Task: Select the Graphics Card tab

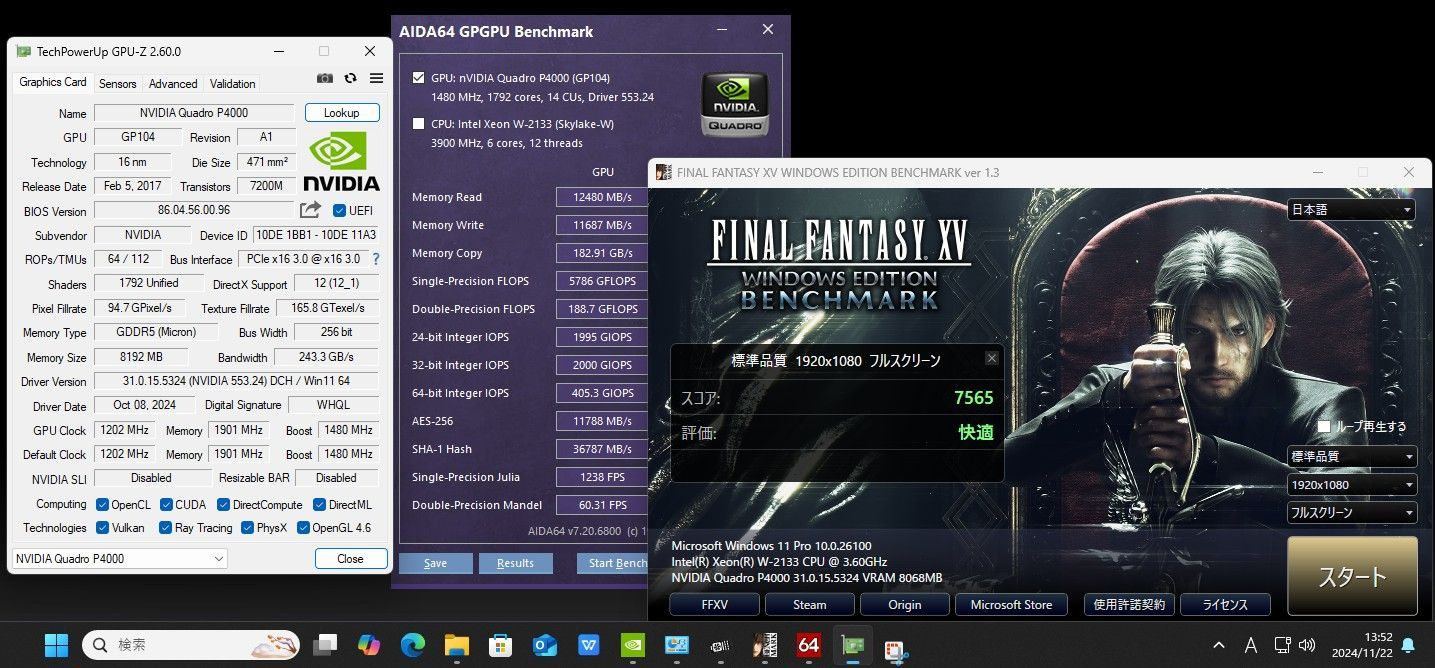Action: tap(53, 82)
